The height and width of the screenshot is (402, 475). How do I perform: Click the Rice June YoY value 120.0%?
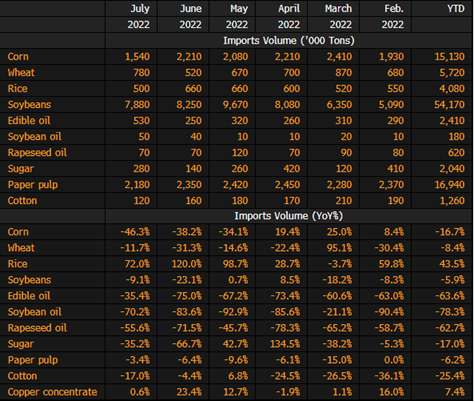click(x=187, y=264)
